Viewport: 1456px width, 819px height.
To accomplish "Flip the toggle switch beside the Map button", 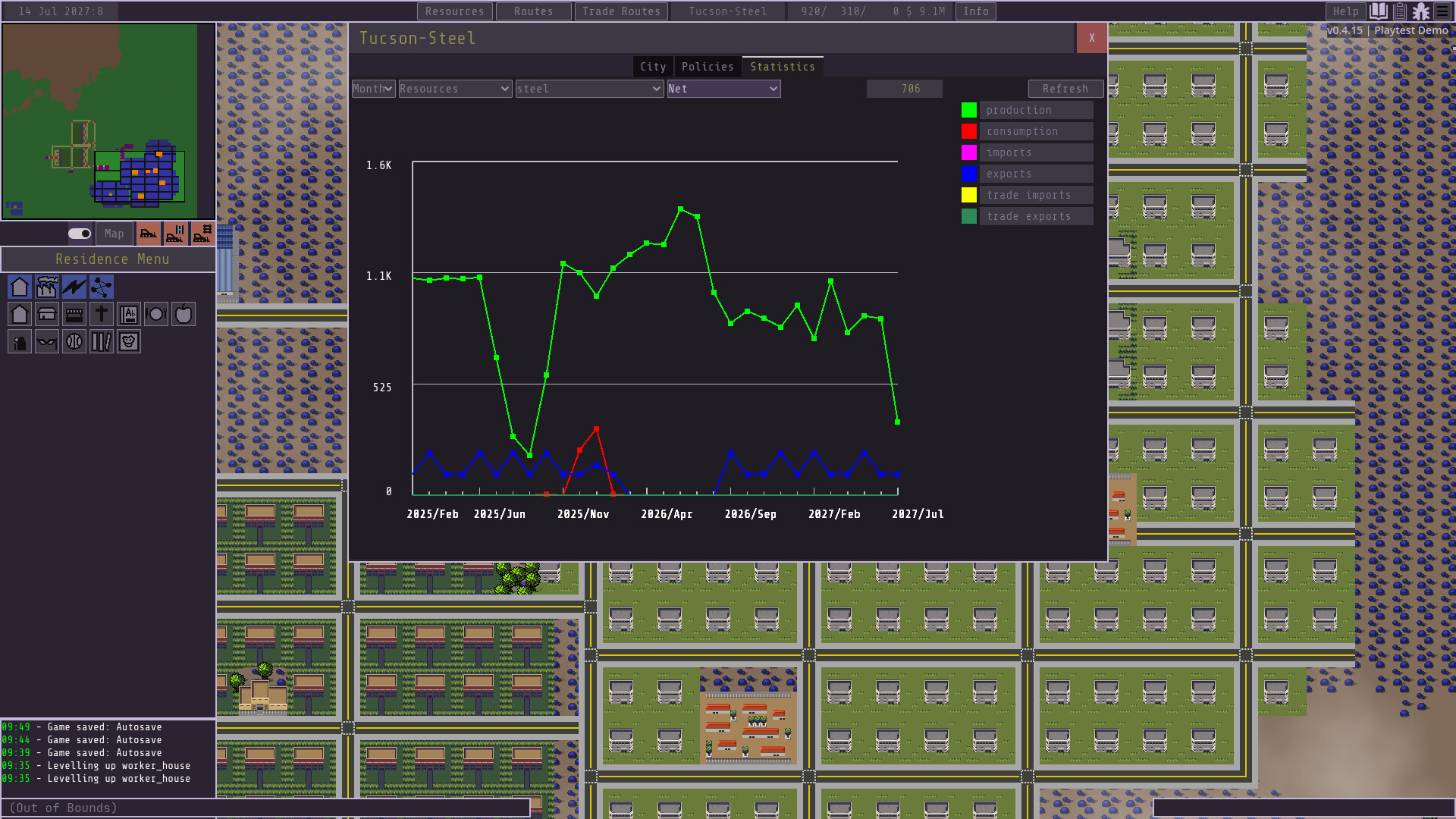I will click(78, 234).
